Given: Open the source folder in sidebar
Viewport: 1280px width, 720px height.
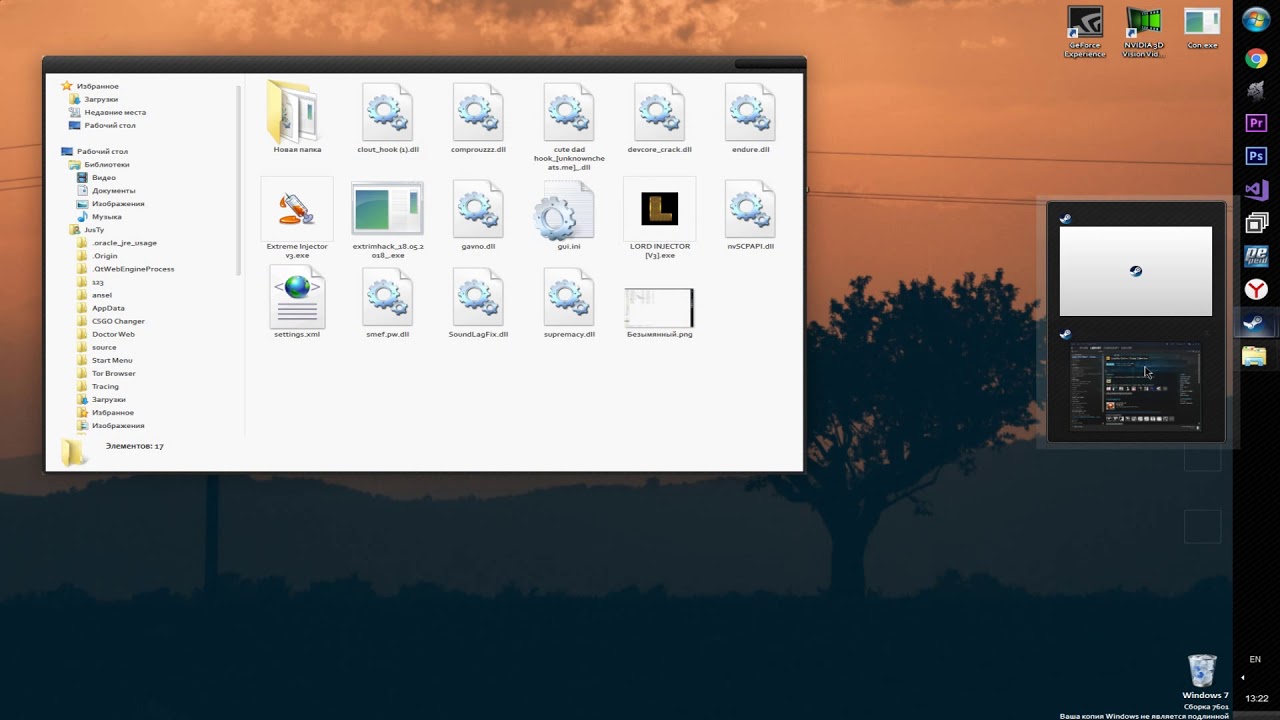Looking at the screenshot, I should coord(104,347).
